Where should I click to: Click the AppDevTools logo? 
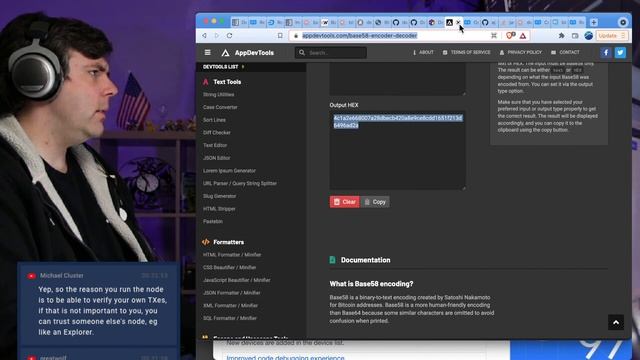(248, 53)
